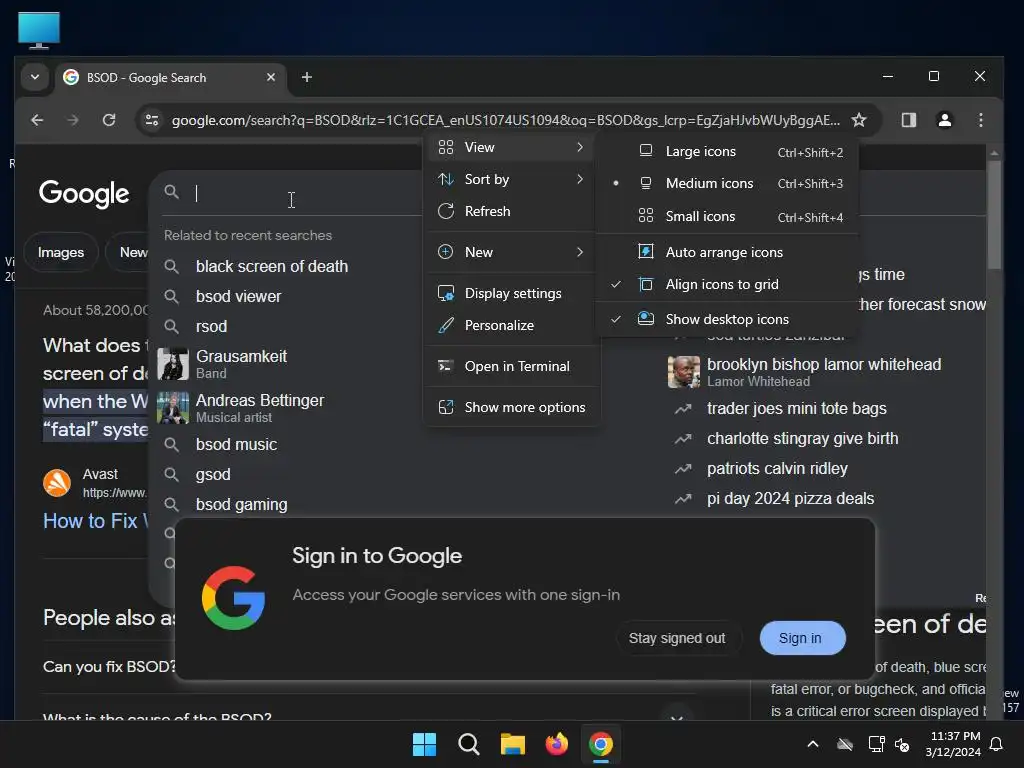Select Grausamkeit Band suggestion

242,364
